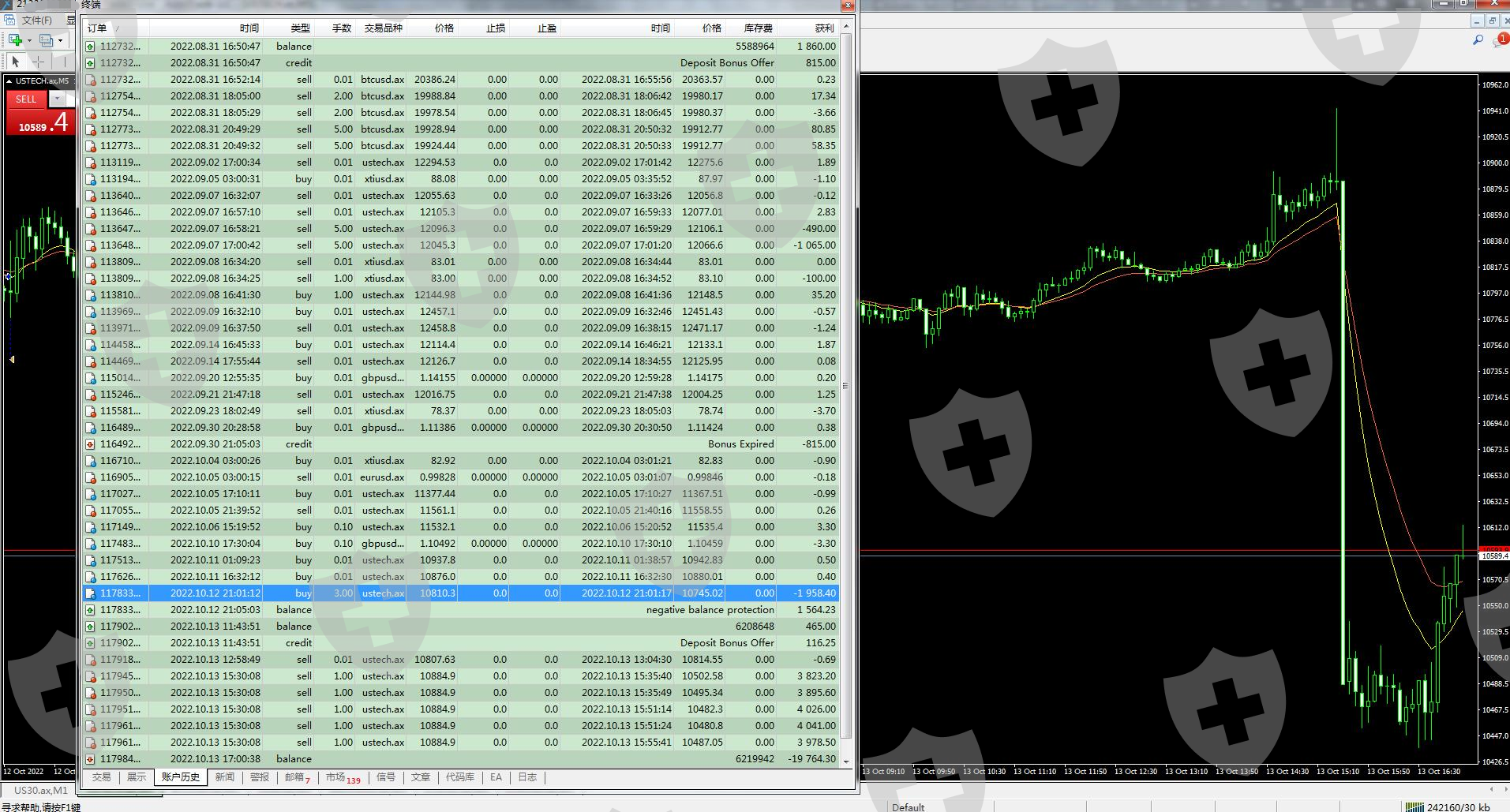Click the new chart icon with green plus

[x=15, y=40]
